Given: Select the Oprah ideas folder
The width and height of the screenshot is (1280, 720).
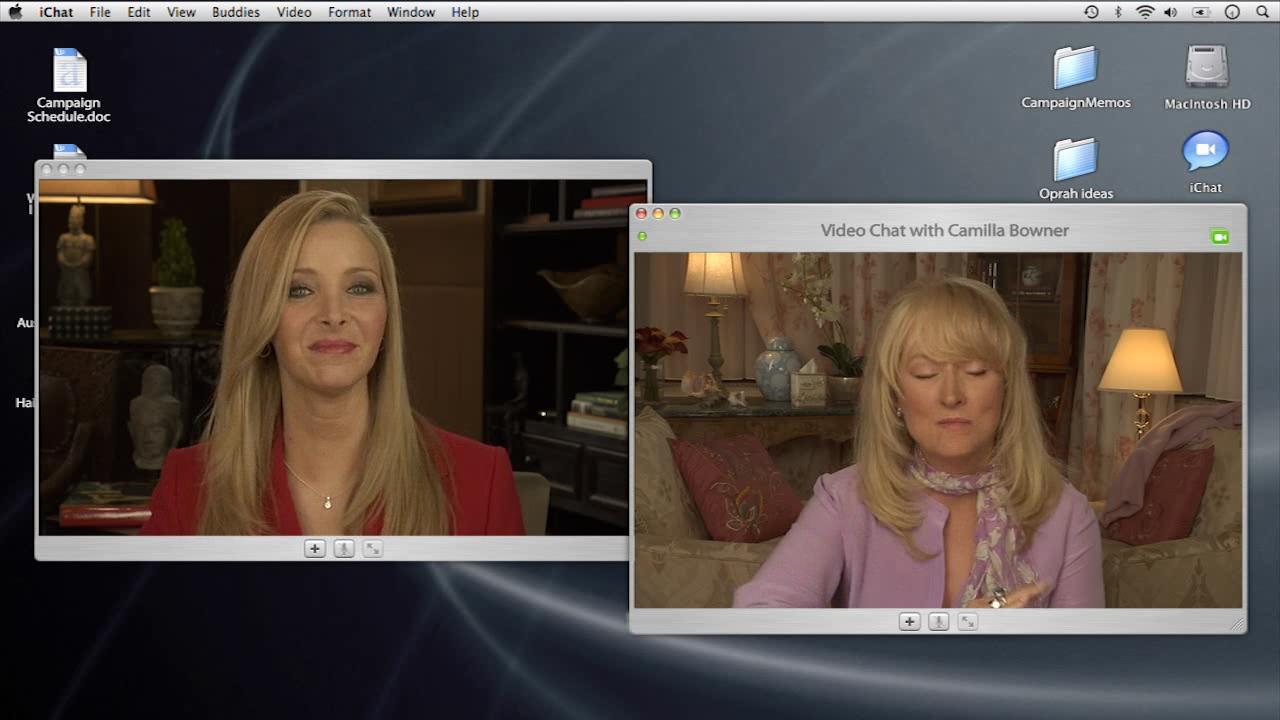Looking at the screenshot, I should 1076,168.
